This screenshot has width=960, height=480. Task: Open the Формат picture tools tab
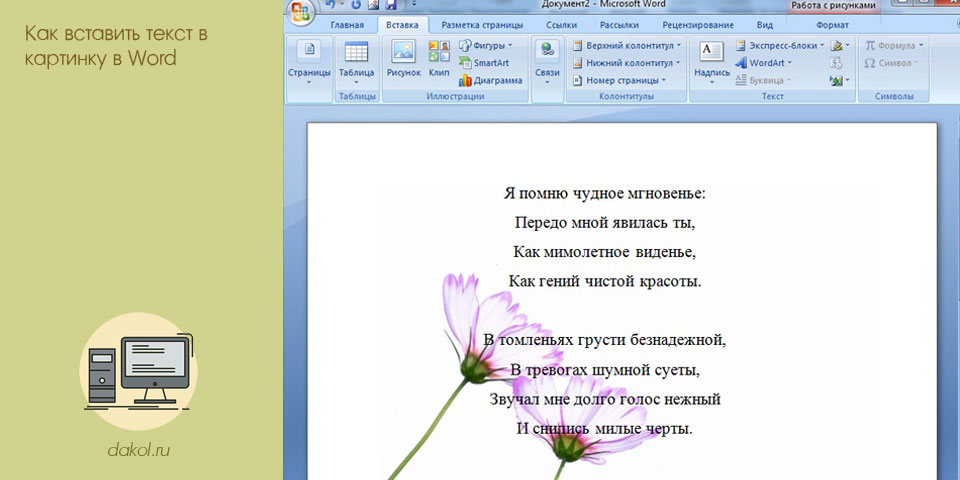pos(833,25)
